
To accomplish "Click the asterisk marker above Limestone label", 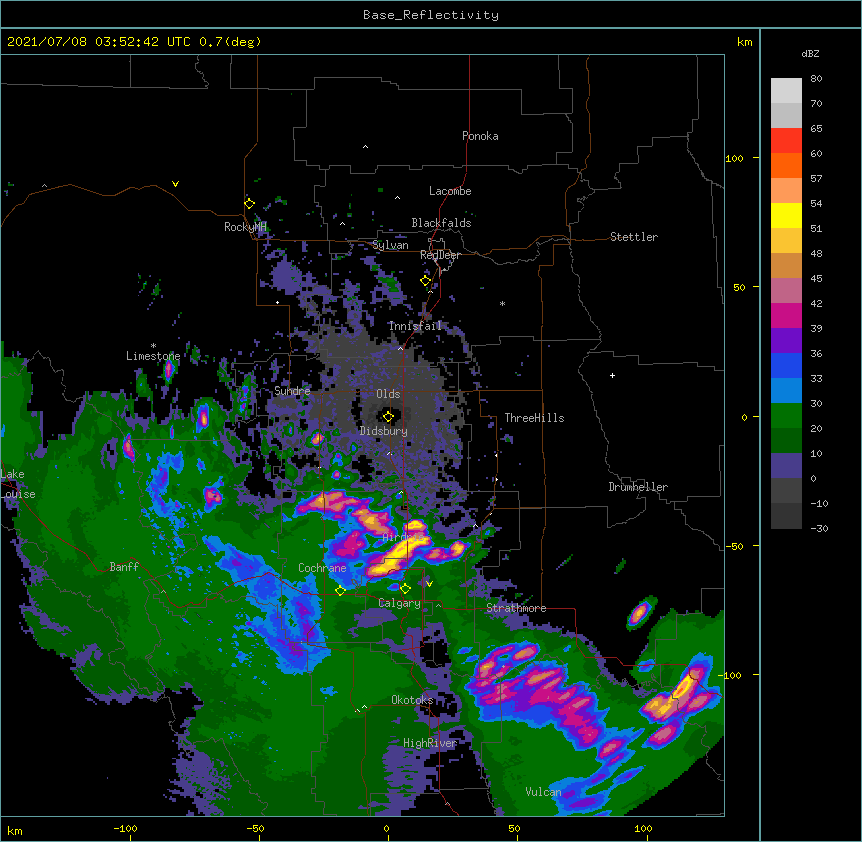I will 153,346.
